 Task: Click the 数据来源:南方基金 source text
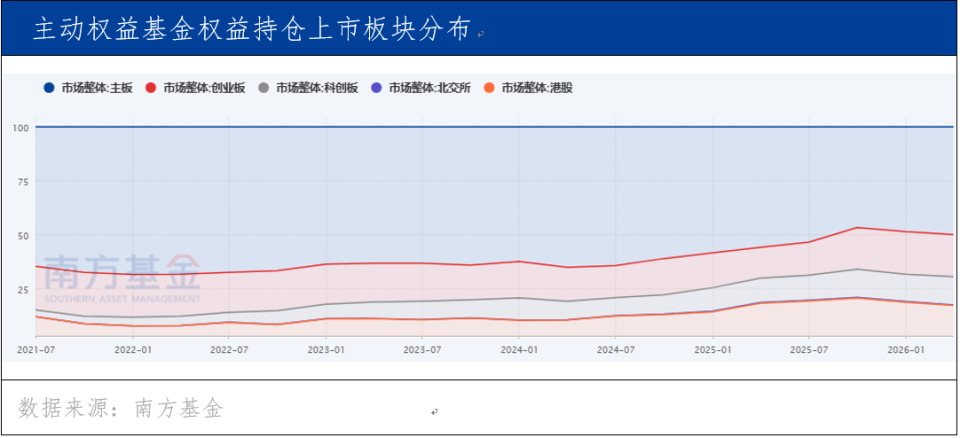[x=121, y=408]
